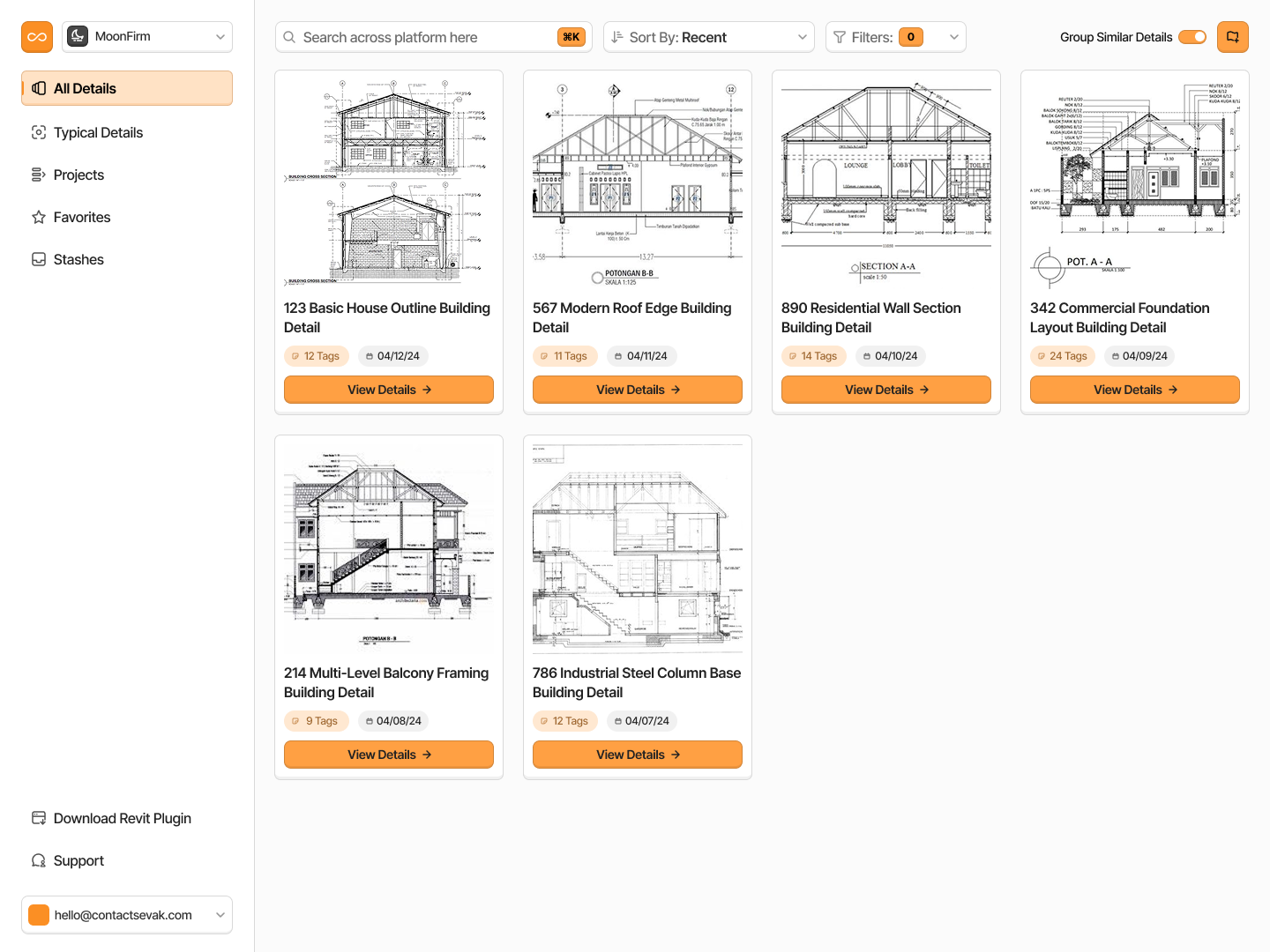Toggle the Group Similar Details switch
The width and height of the screenshot is (1270, 952).
tap(1192, 37)
